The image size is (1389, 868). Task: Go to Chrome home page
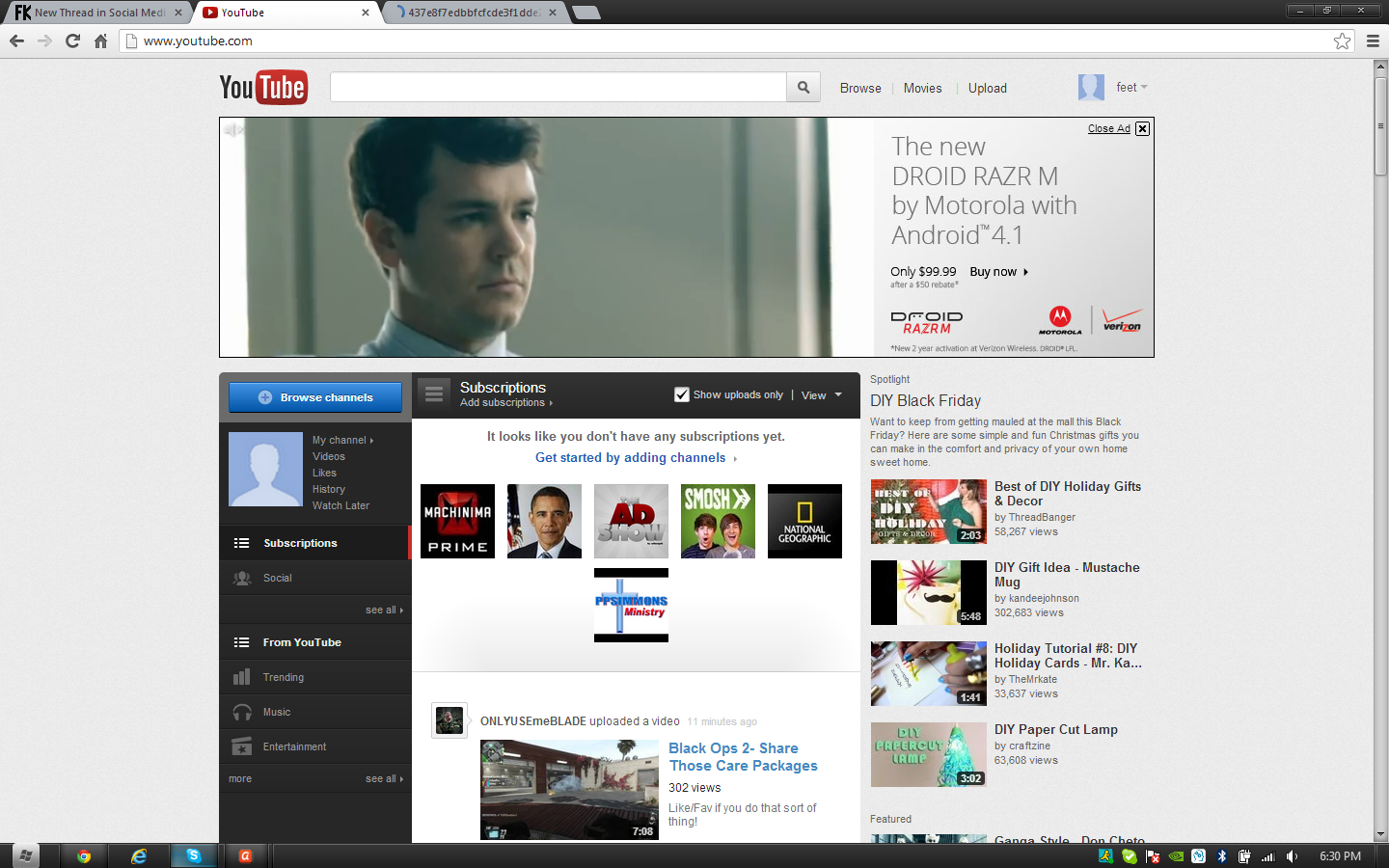pyautogui.click(x=100, y=41)
